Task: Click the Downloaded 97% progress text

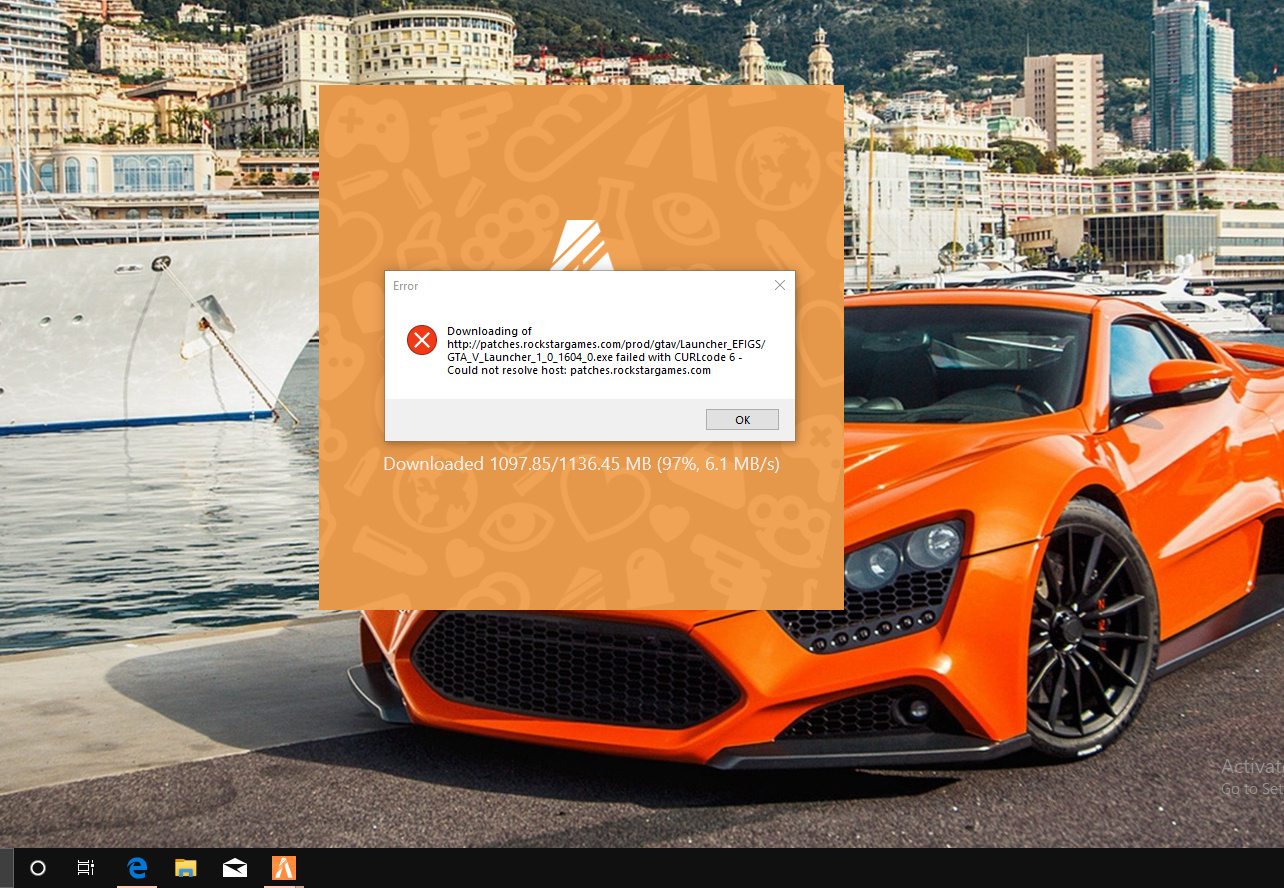Action: (581, 464)
